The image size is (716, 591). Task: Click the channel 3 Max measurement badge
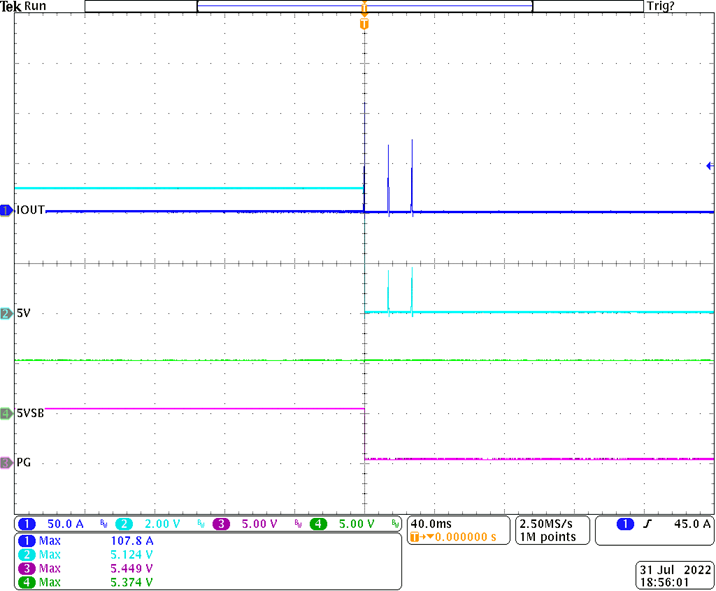click(x=27, y=569)
